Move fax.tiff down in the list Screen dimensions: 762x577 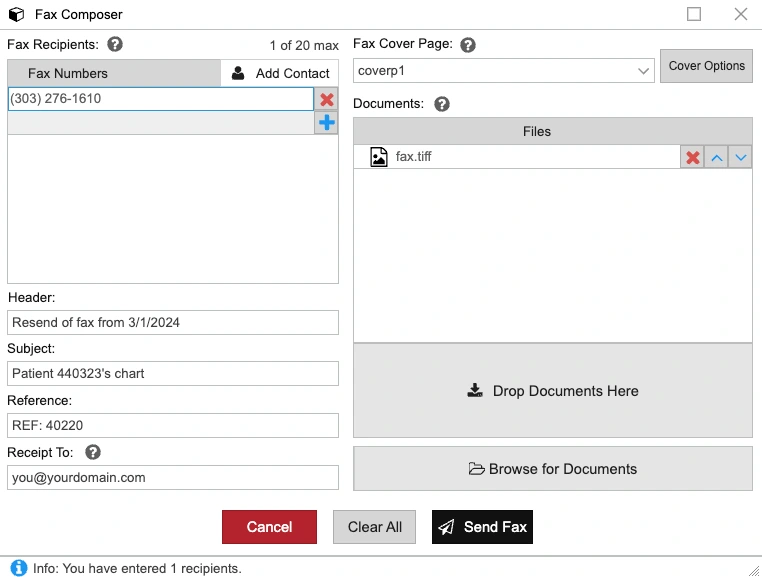740,158
